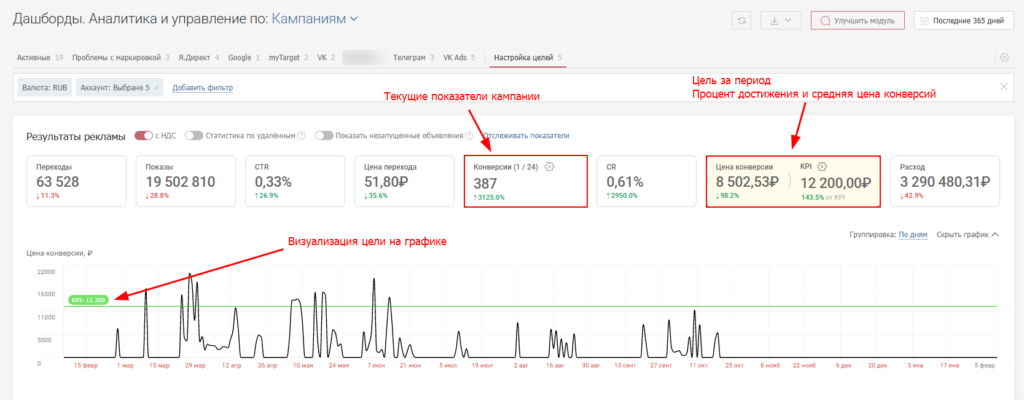Remove the Аккаунт: Выбрано 5 filter

coord(156,88)
